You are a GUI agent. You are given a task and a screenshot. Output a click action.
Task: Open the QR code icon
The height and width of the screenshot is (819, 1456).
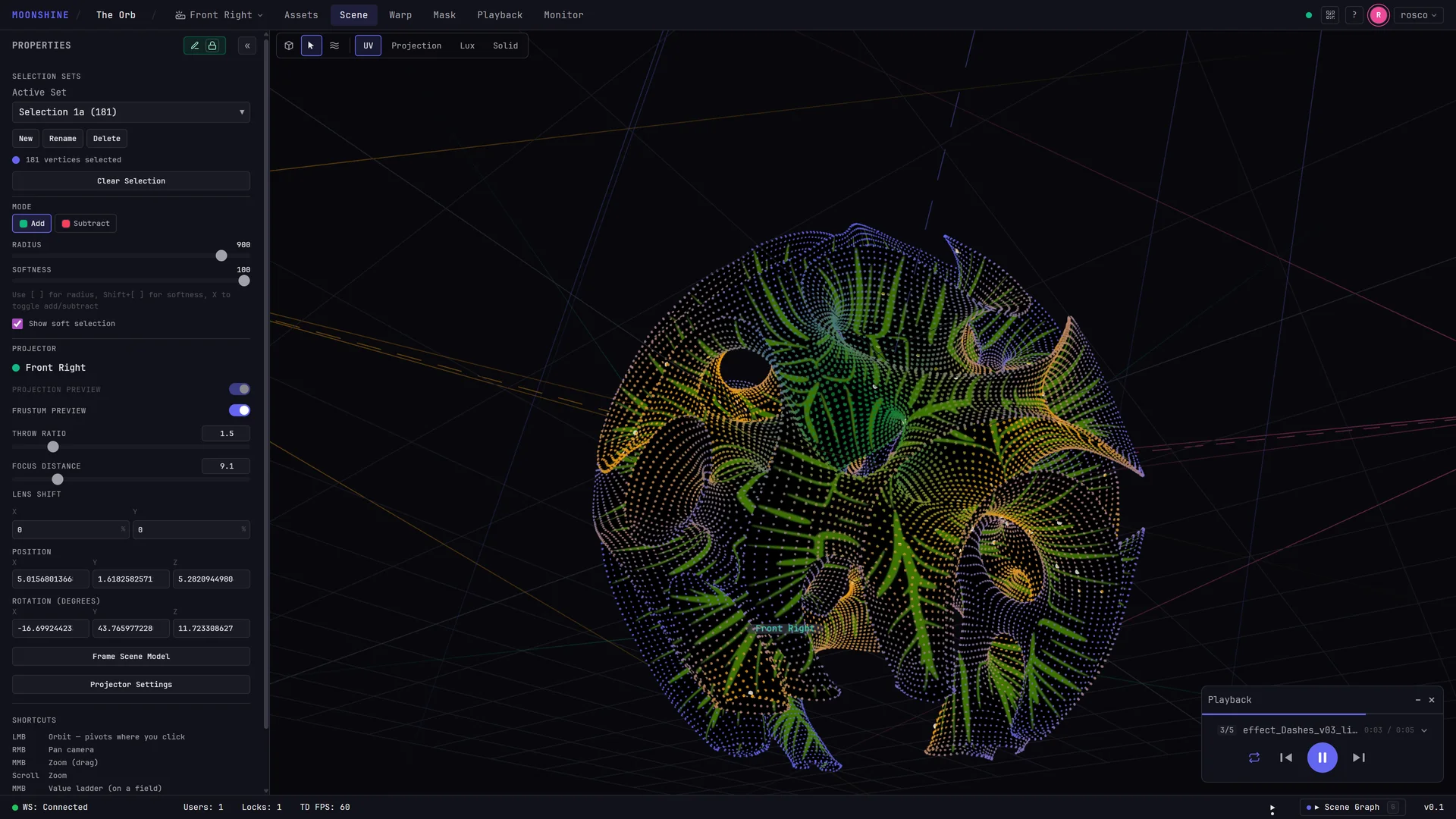pyautogui.click(x=1330, y=15)
